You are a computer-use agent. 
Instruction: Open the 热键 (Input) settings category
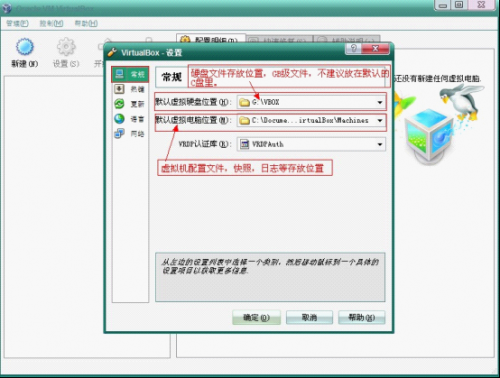130,89
